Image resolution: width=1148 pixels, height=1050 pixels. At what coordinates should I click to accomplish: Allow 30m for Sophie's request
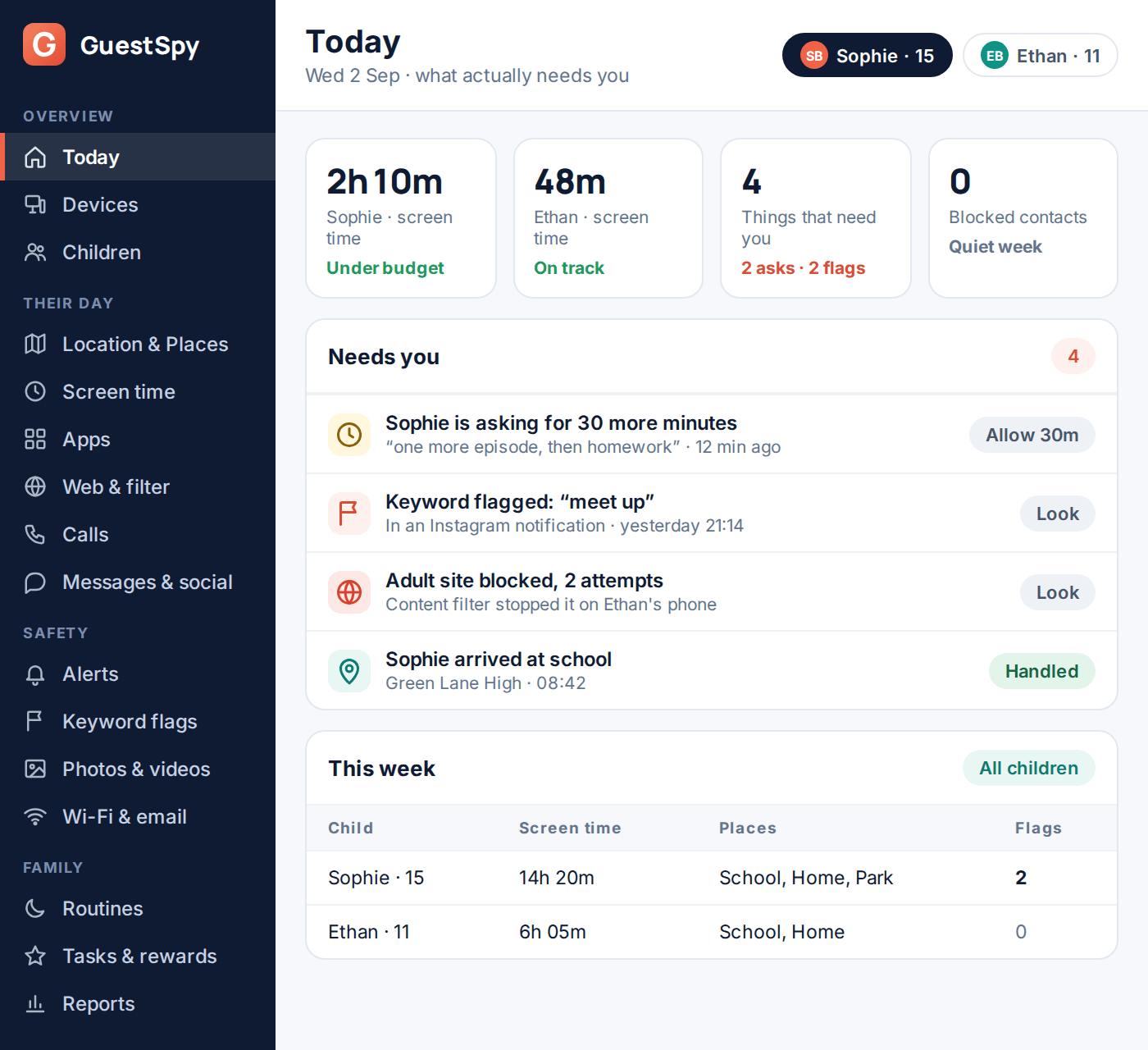pos(1032,435)
